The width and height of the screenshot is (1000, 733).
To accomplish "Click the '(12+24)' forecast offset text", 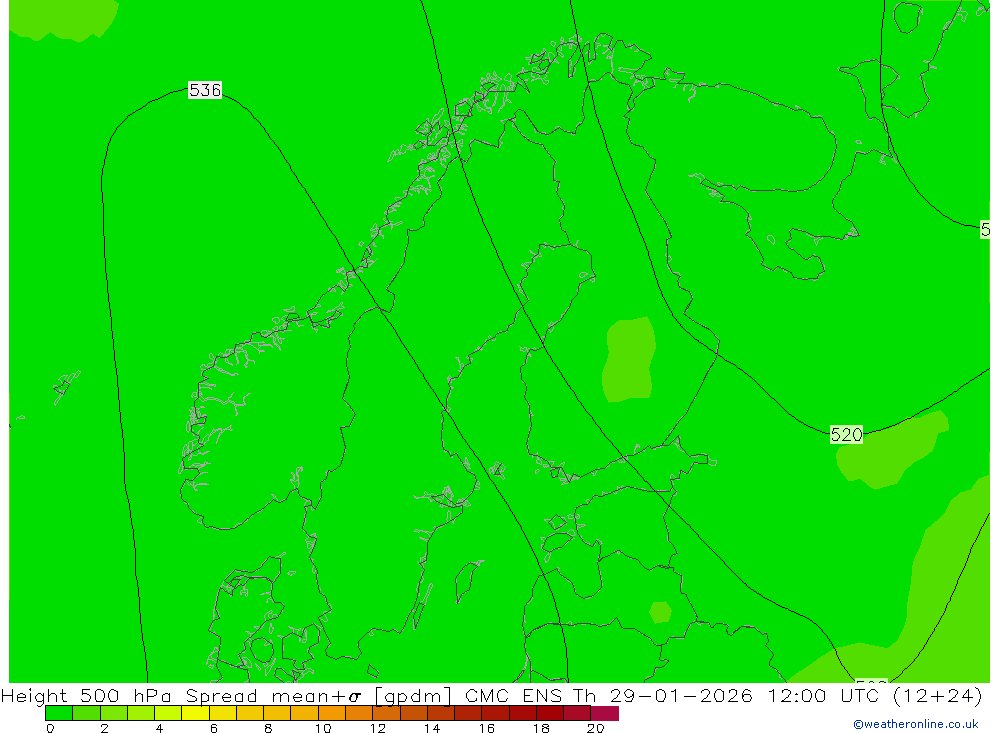I will [x=938, y=695].
